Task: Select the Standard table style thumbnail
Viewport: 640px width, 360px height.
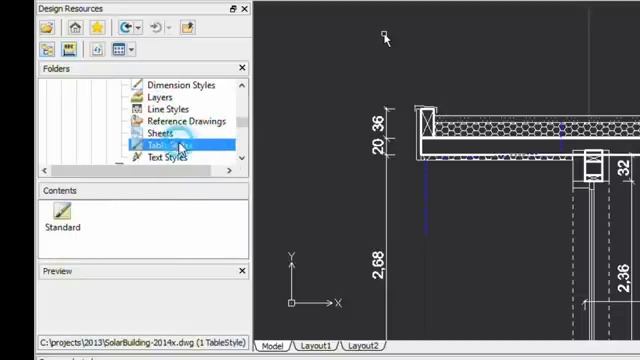Action: point(62,211)
